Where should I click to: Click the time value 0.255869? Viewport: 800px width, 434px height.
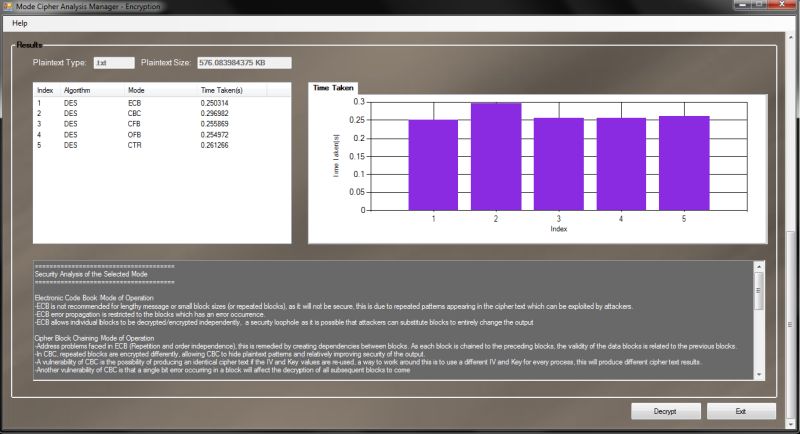214,124
